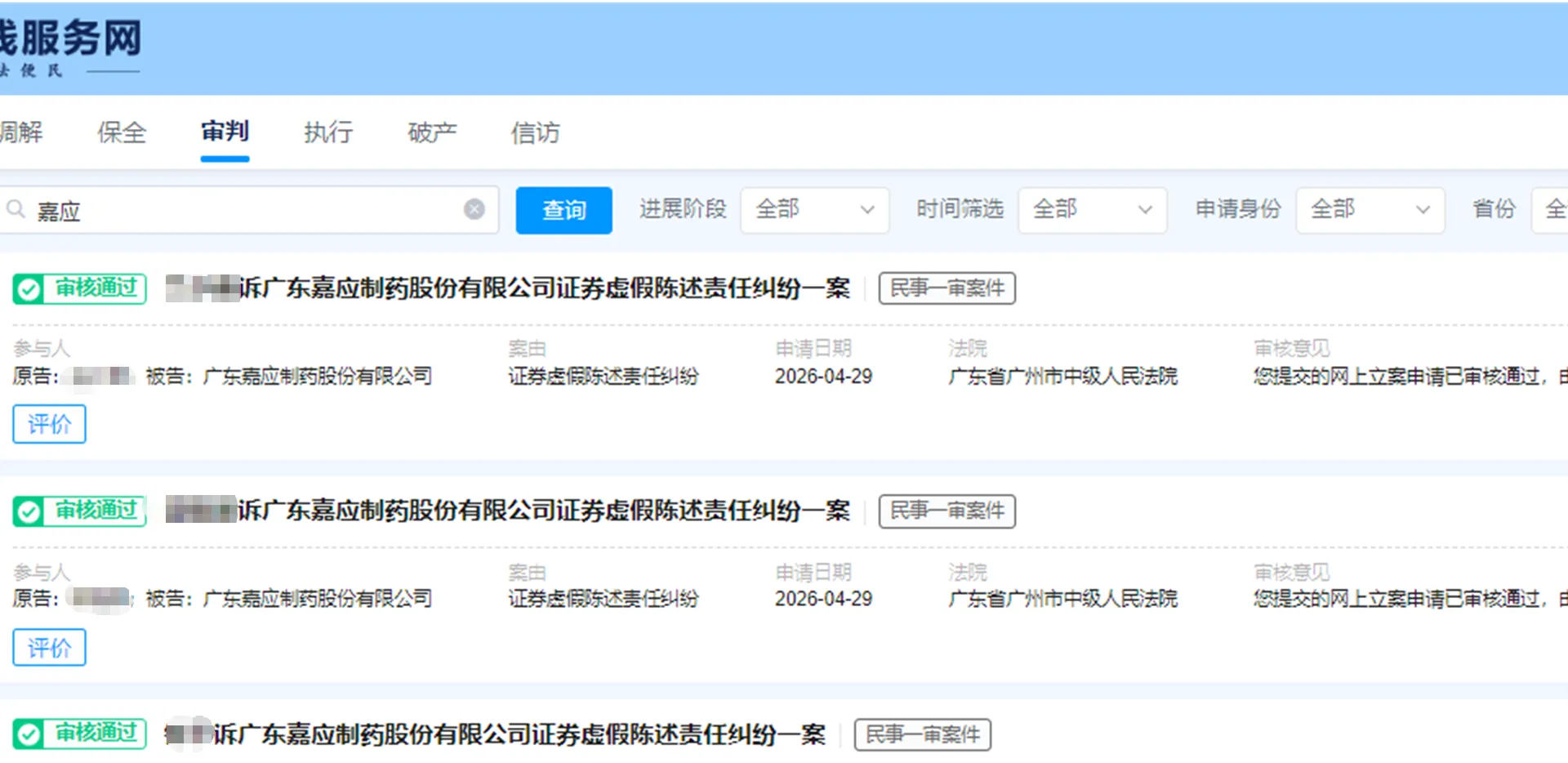Switch to the 信访 tab
Image resolution: width=1568 pixels, height=763 pixels.
tap(536, 132)
